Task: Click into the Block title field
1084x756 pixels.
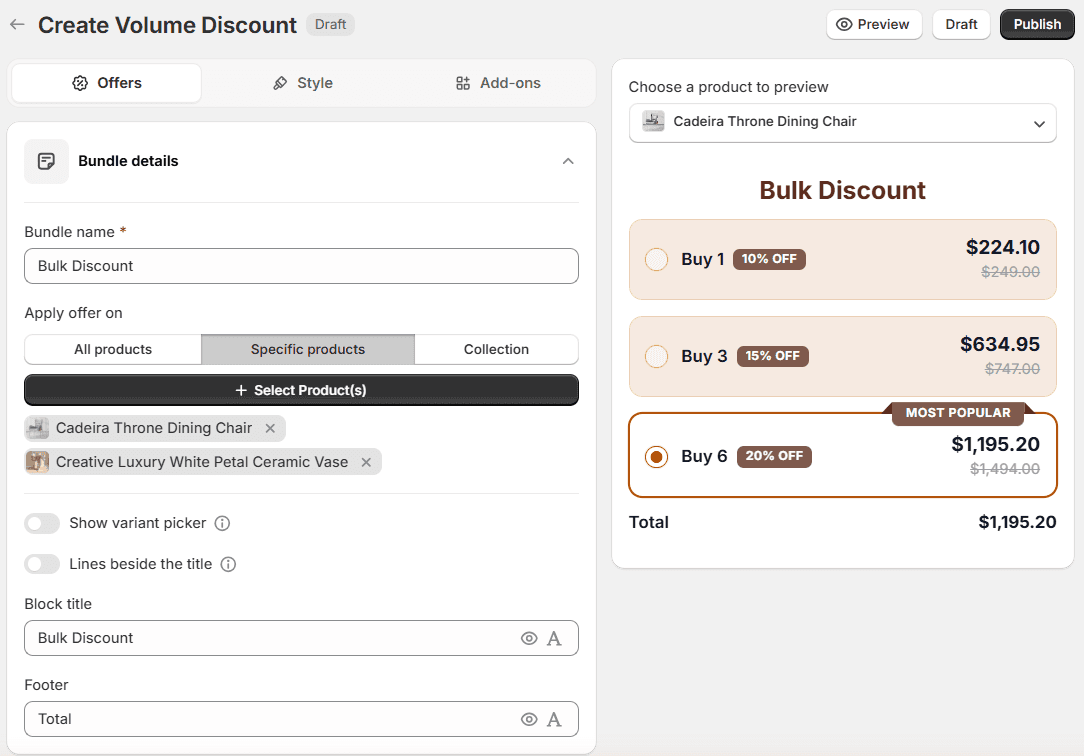Action: (301, 639)
